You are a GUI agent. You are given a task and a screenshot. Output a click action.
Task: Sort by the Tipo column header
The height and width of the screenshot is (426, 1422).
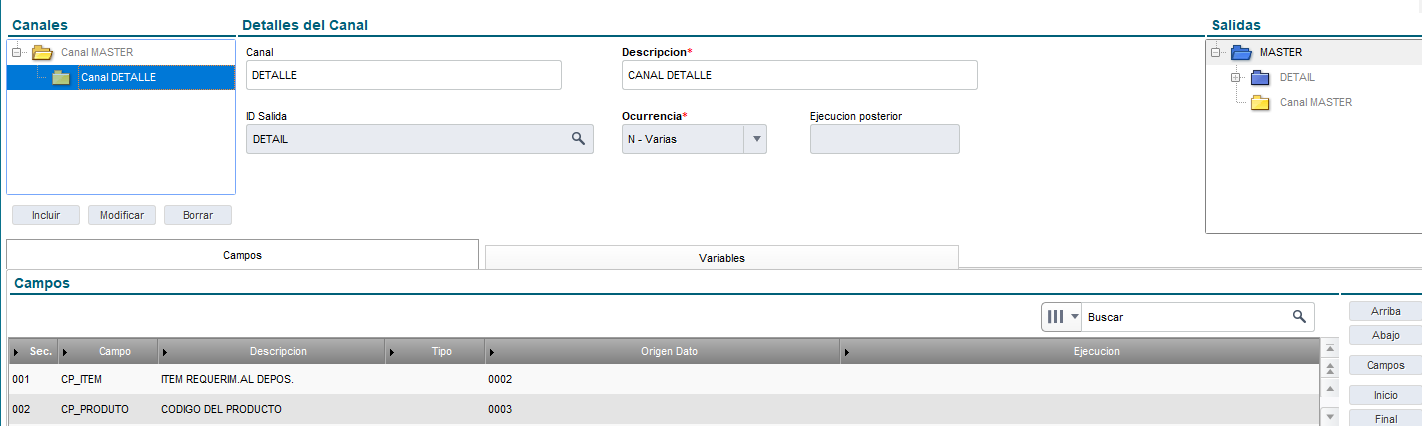tap(435, 351)
